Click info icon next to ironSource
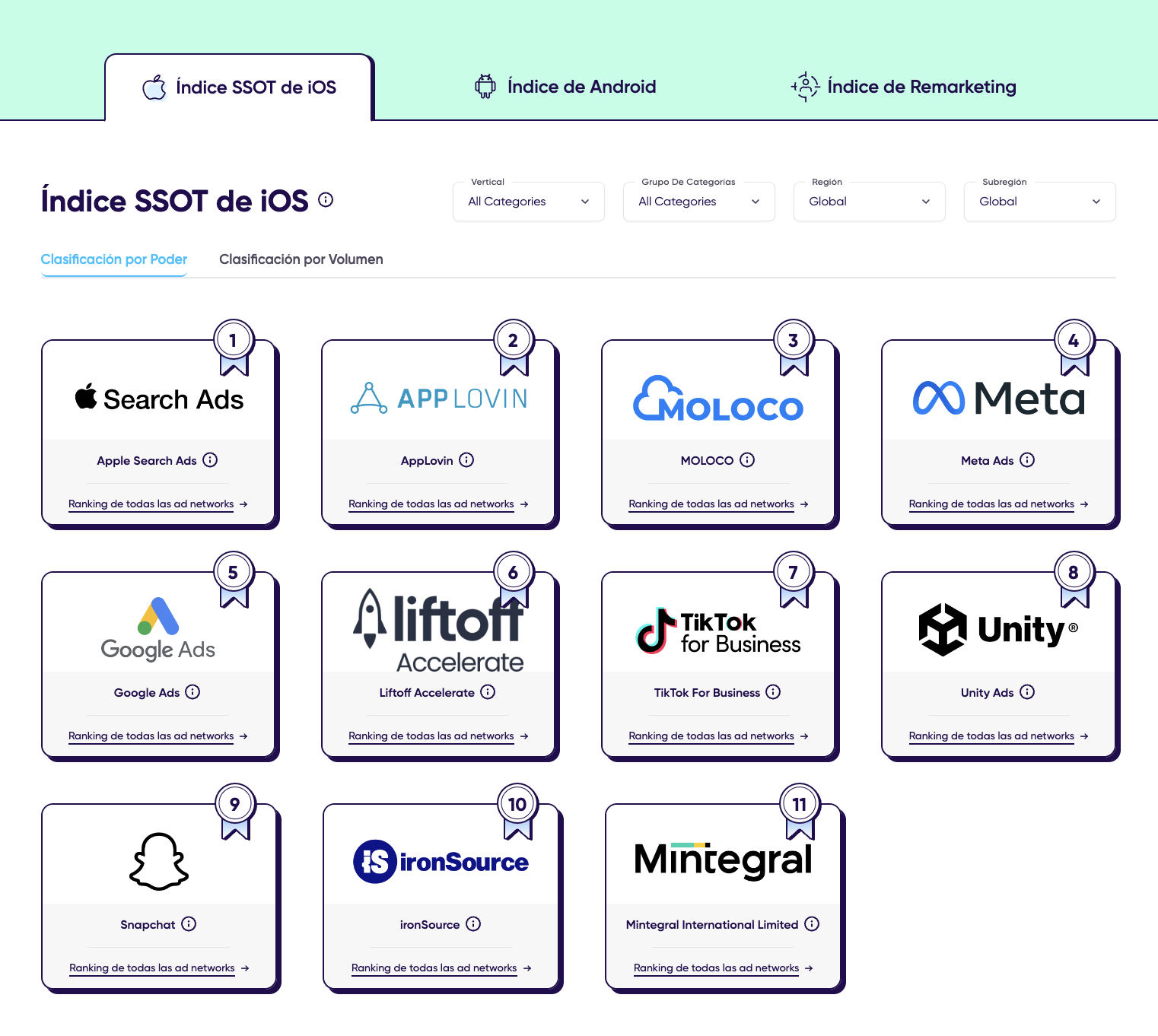 tap(474, 924)
